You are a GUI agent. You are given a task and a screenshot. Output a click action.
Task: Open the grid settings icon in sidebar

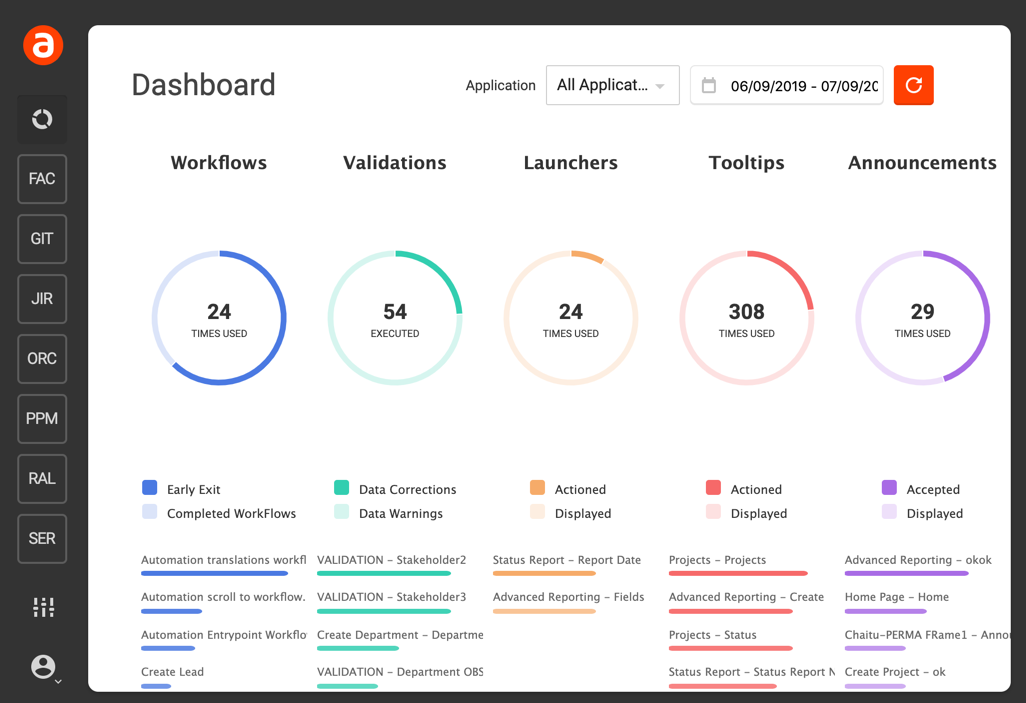[43, 607]
